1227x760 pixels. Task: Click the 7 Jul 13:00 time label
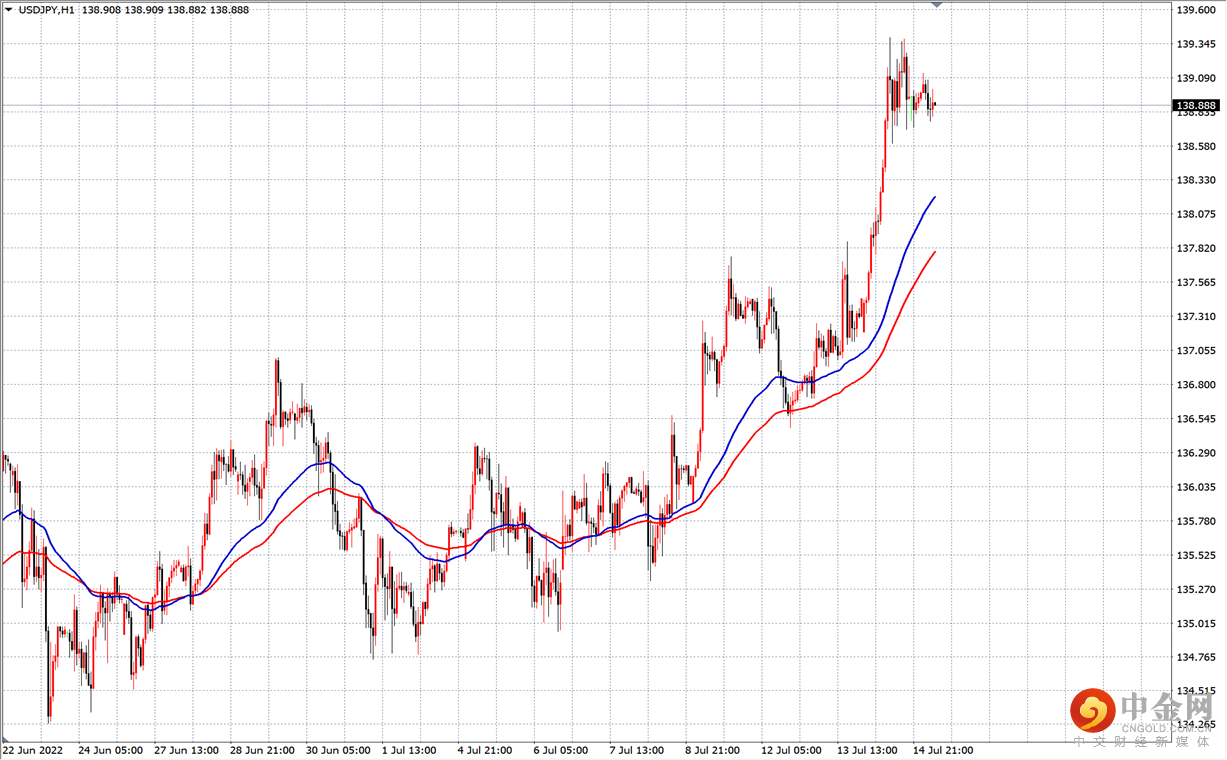pos(639,750)
